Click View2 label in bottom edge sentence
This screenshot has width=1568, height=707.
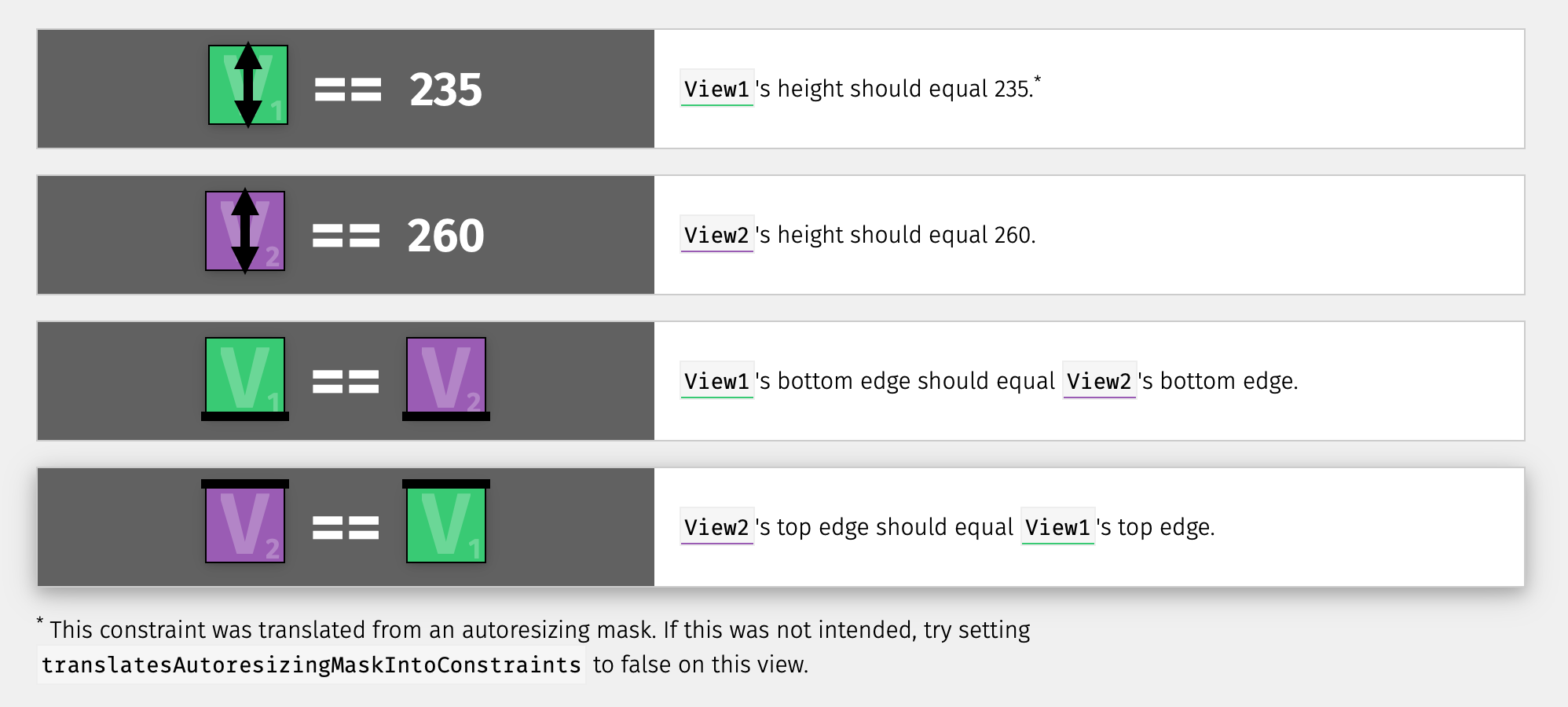(x=1100, y=381)
